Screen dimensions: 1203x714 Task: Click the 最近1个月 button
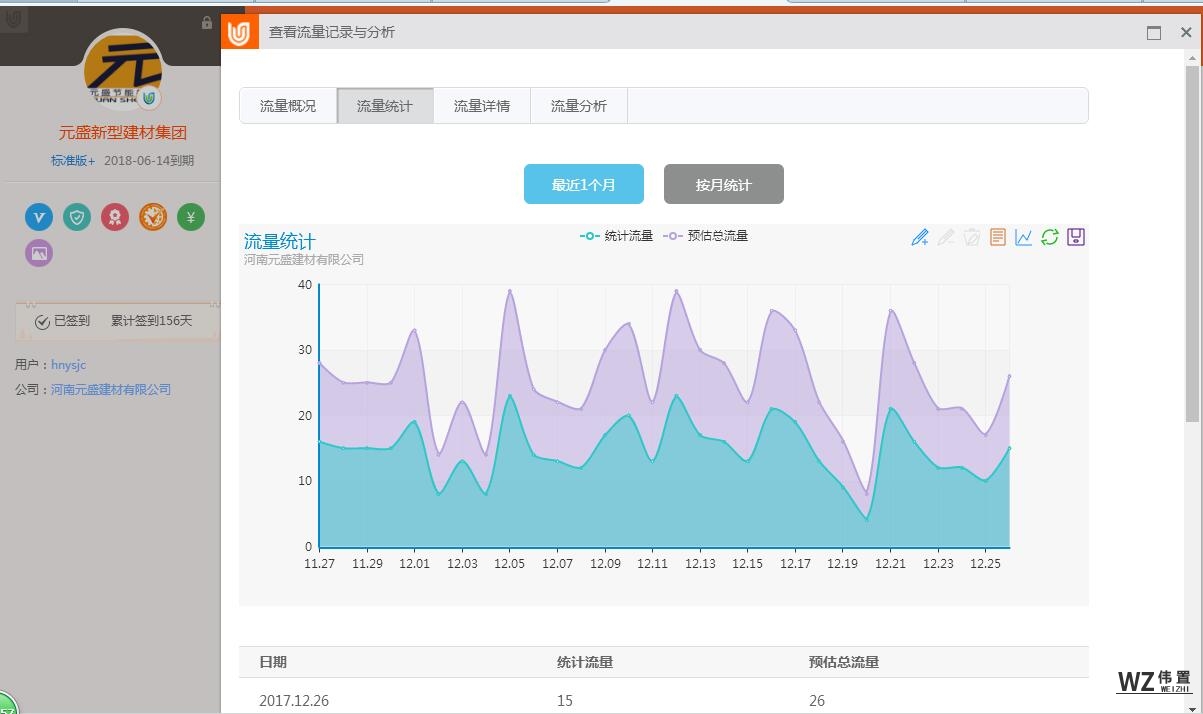click(584, 184)
